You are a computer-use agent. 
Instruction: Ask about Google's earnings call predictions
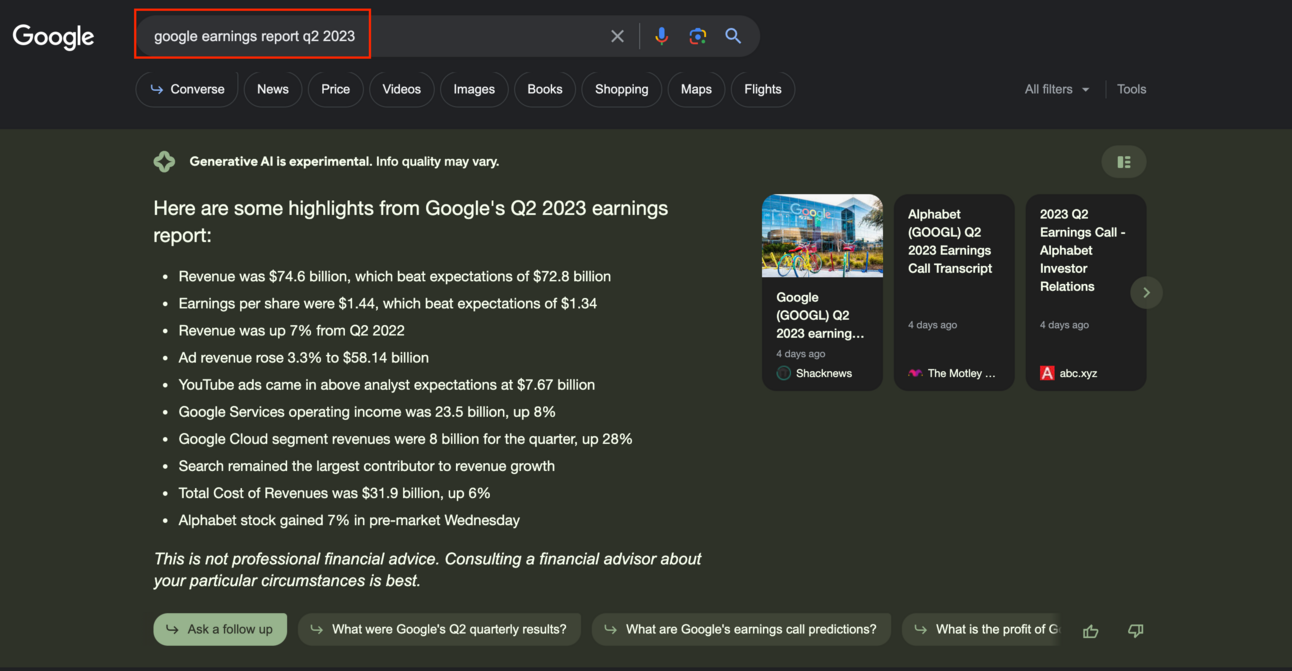(x=741, y=629)
